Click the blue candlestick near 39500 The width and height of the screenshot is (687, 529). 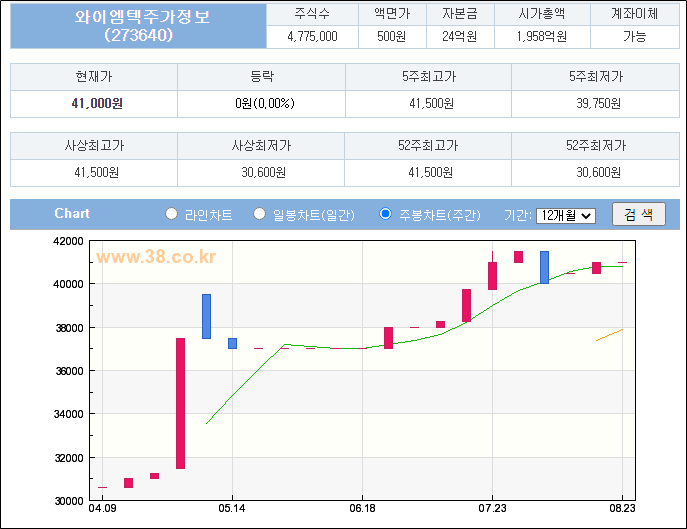coord(206,316)
